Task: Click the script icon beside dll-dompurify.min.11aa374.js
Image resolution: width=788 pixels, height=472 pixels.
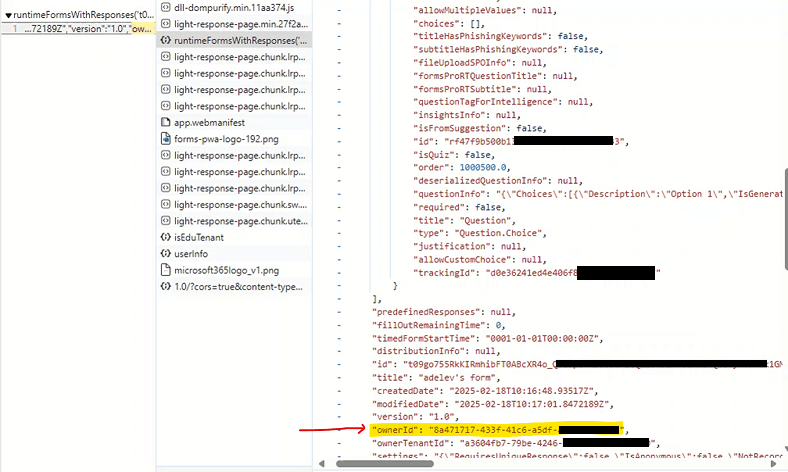Action: click(165, 8)
